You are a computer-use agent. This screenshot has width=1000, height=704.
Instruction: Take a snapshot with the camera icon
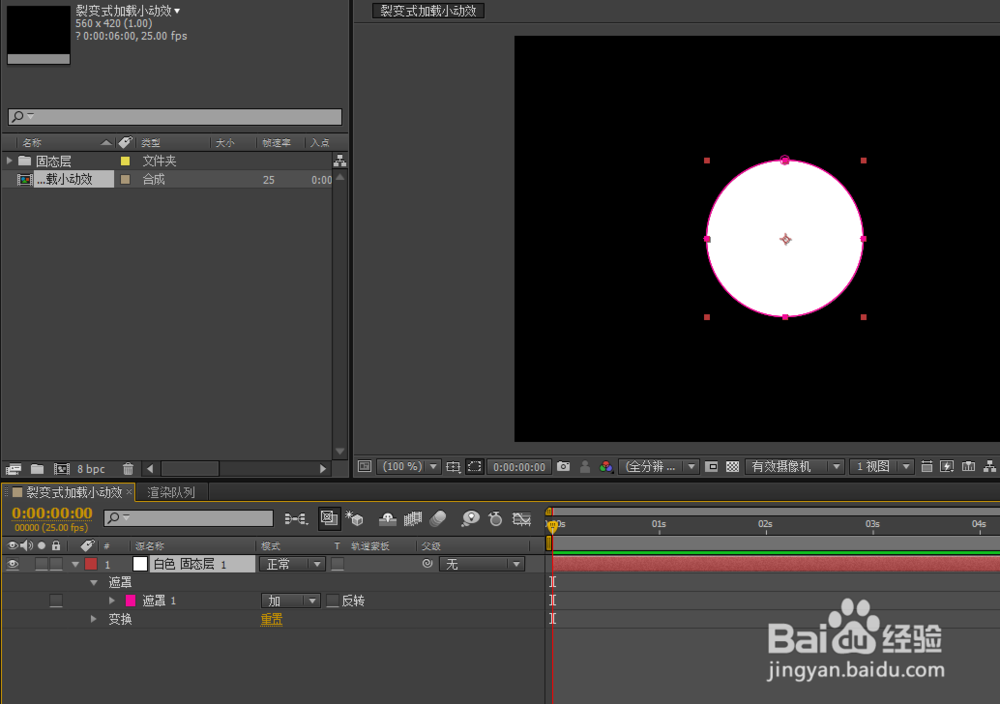pyautogui.click(x=563, y=467)
